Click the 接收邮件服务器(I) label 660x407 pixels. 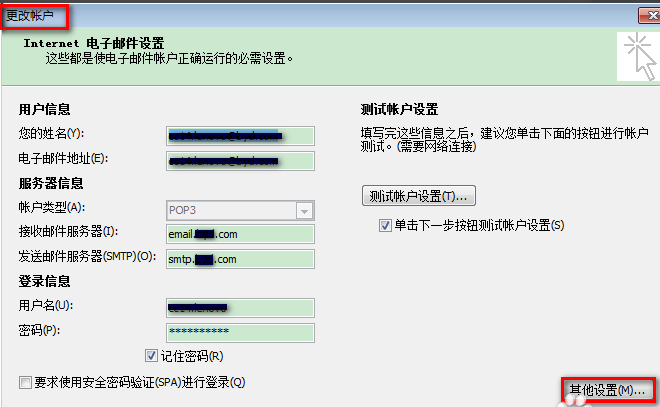coord(68,234)
